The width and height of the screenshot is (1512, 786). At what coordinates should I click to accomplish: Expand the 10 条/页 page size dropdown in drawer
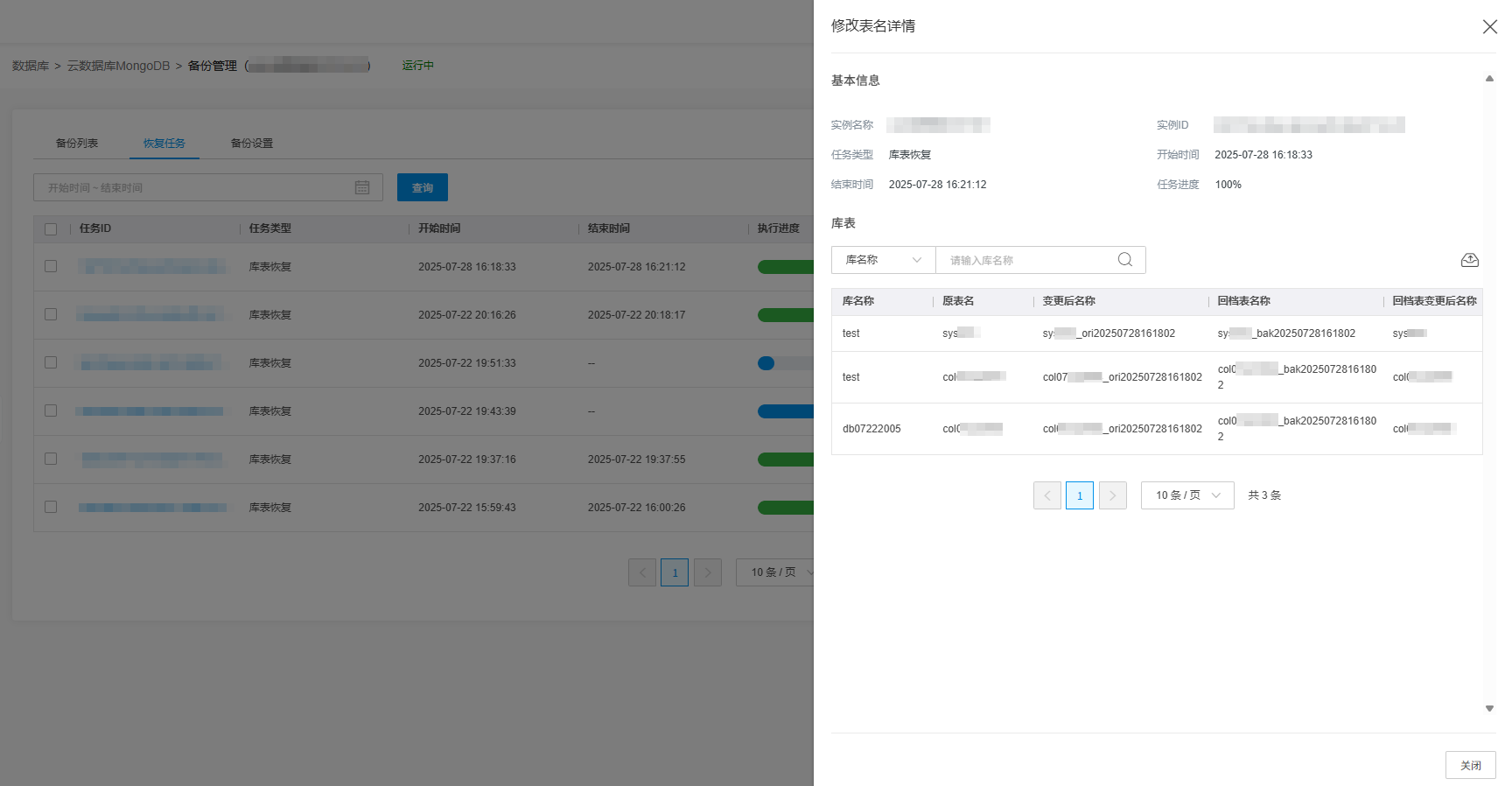(1186, 495)
